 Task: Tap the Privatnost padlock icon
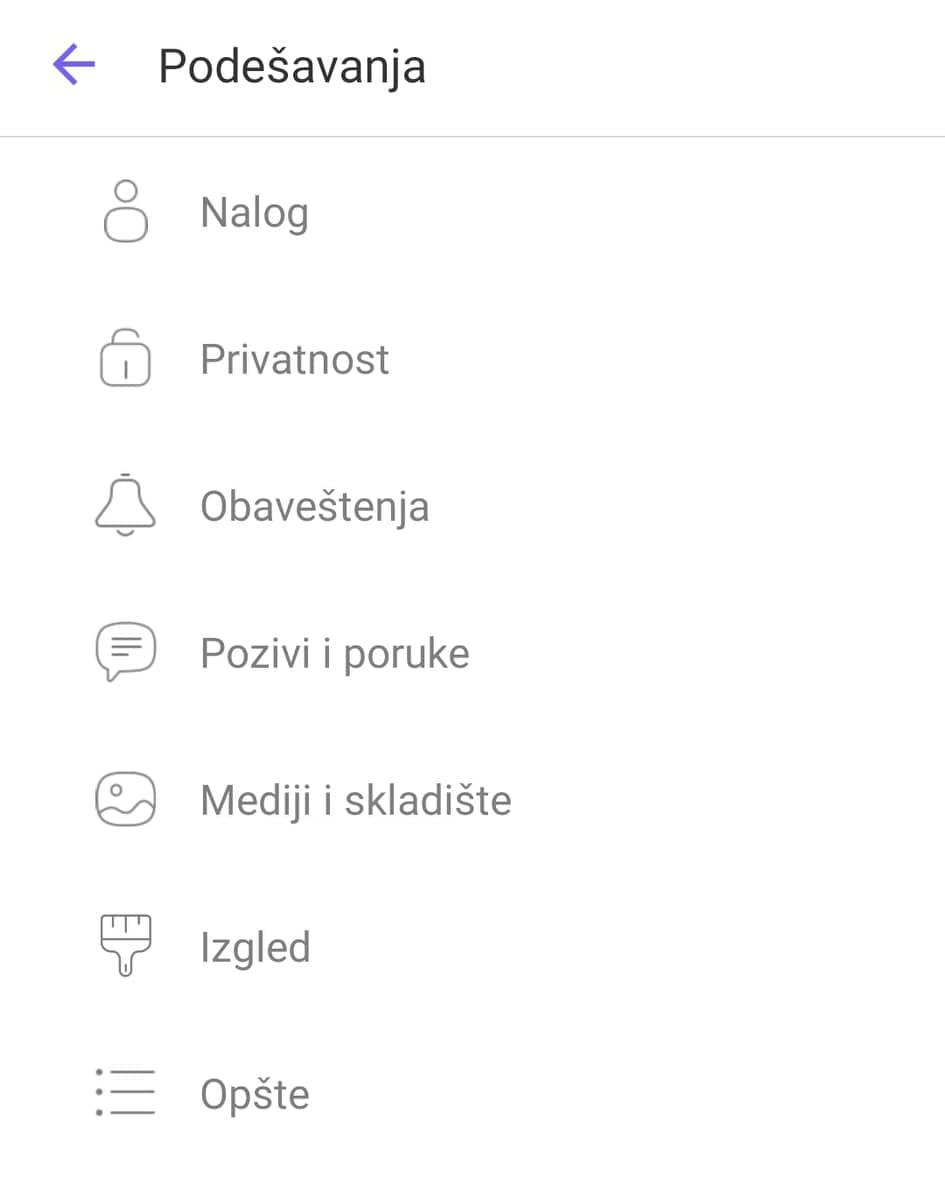click(125, 358)
